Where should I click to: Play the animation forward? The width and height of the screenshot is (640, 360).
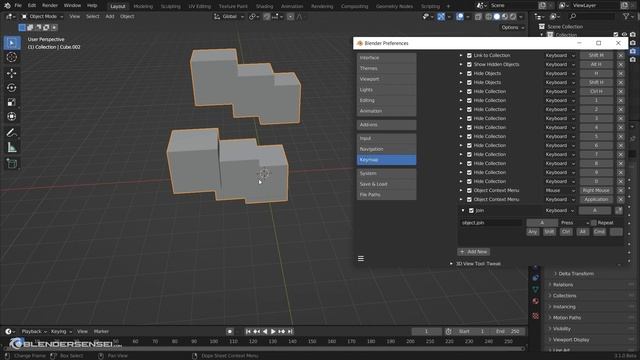[273, 331]
